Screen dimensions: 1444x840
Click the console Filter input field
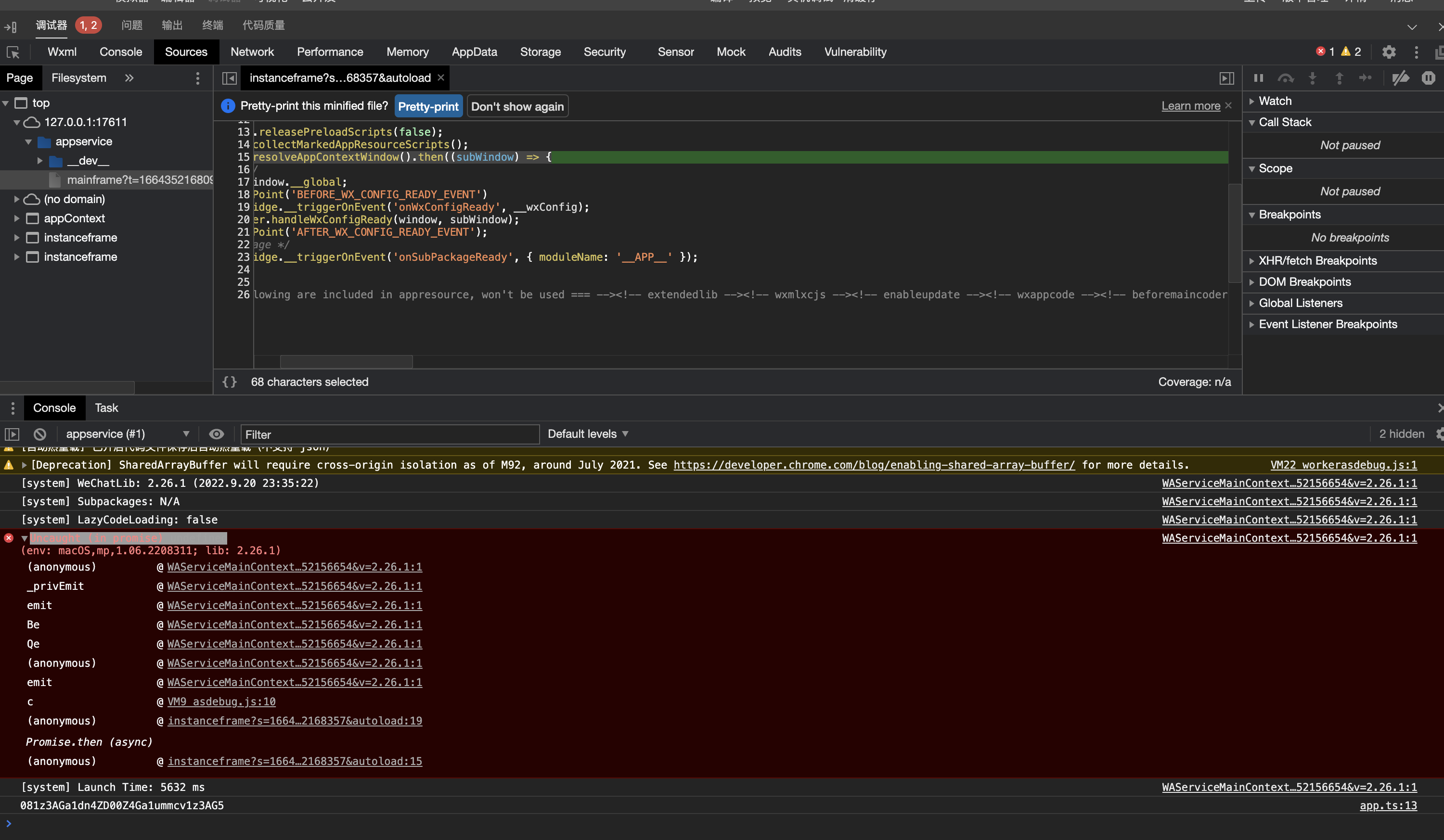click(390, 434)
